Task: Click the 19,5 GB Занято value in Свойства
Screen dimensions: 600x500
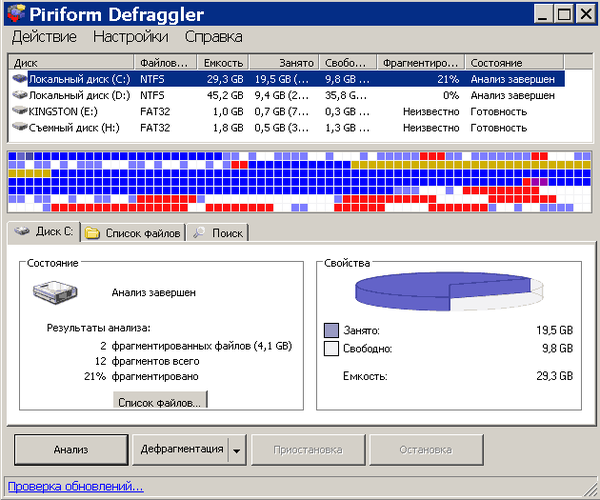Action: (x=554, y=330)
